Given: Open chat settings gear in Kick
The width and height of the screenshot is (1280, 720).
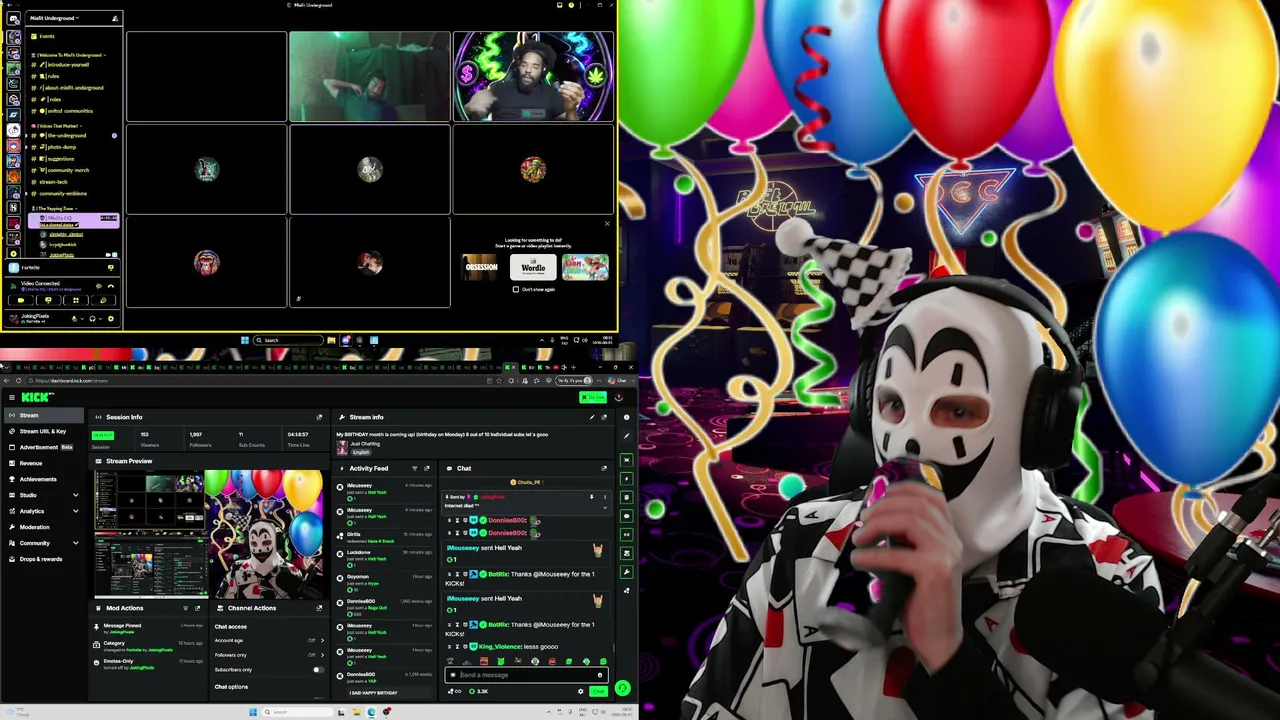Looking at the screenshot, I should pos(580,691).
